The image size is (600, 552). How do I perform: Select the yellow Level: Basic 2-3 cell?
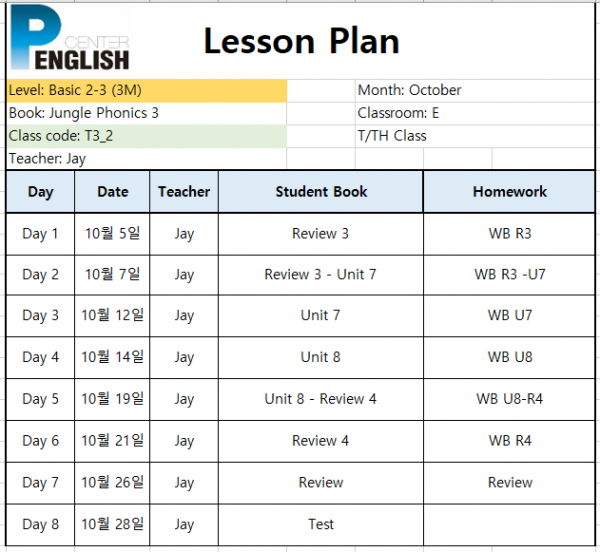click(147, 91)
